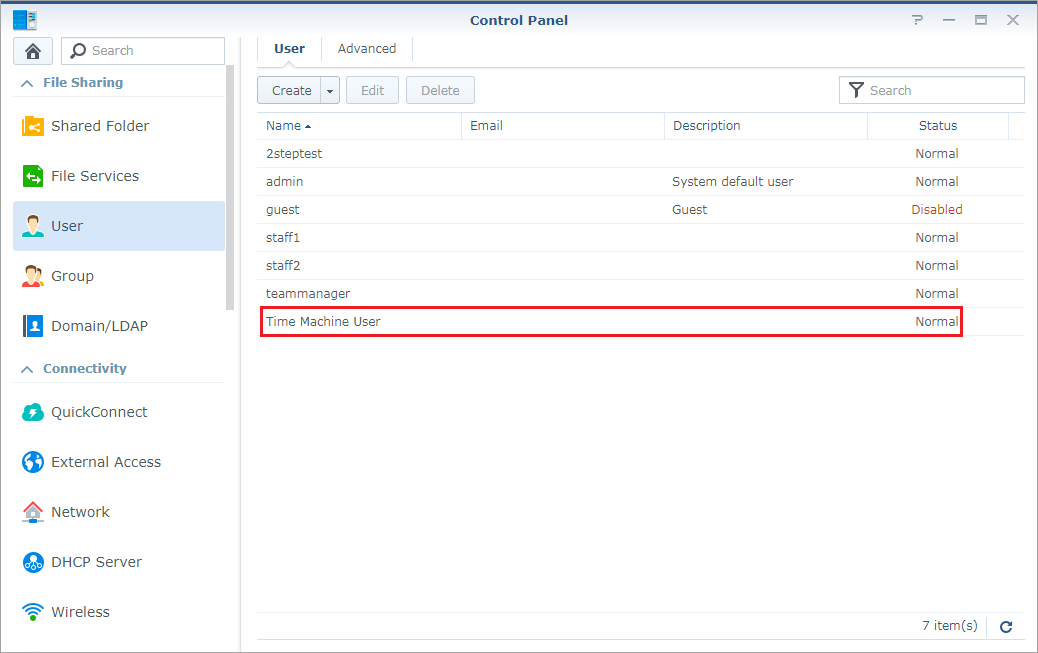Collapse the File Sharing section
This screenshot has width=1038, height=653.
click(x=27, y=83)
